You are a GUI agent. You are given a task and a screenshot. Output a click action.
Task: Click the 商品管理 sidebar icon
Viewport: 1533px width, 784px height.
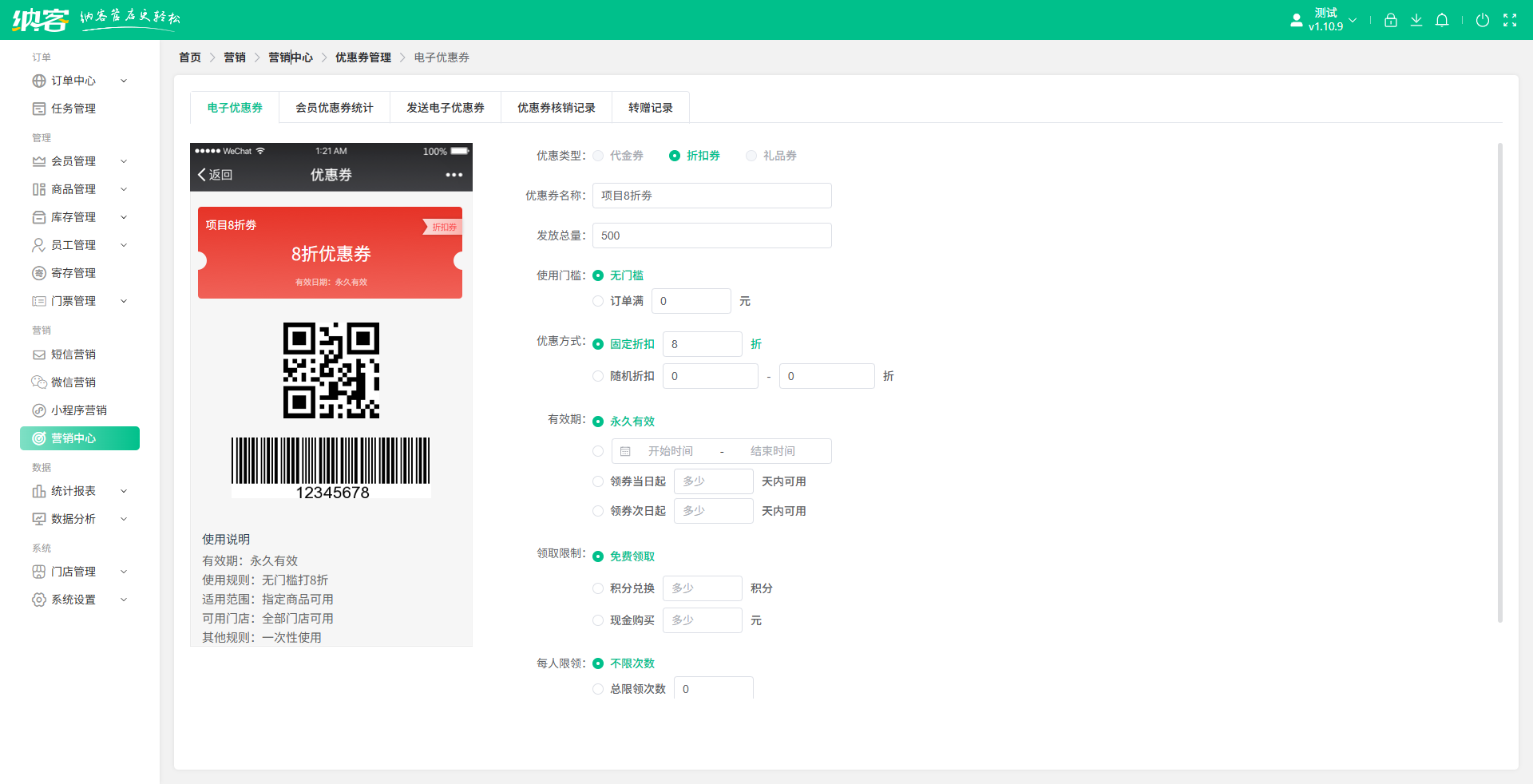point(39,189)
